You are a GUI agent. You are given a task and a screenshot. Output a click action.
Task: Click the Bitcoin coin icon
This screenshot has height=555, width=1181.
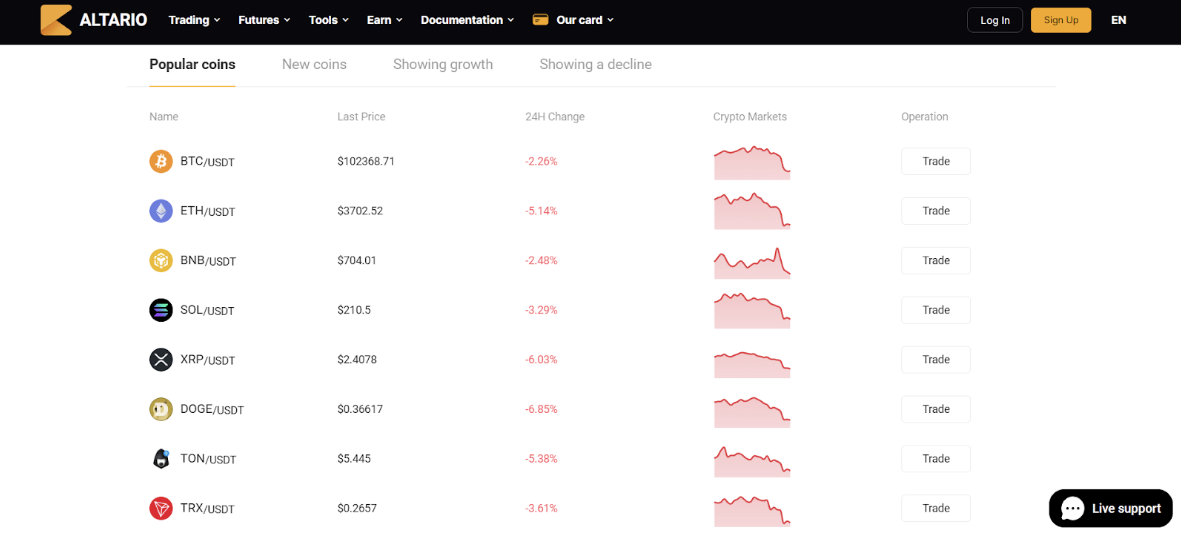click(x=161, y=161)
